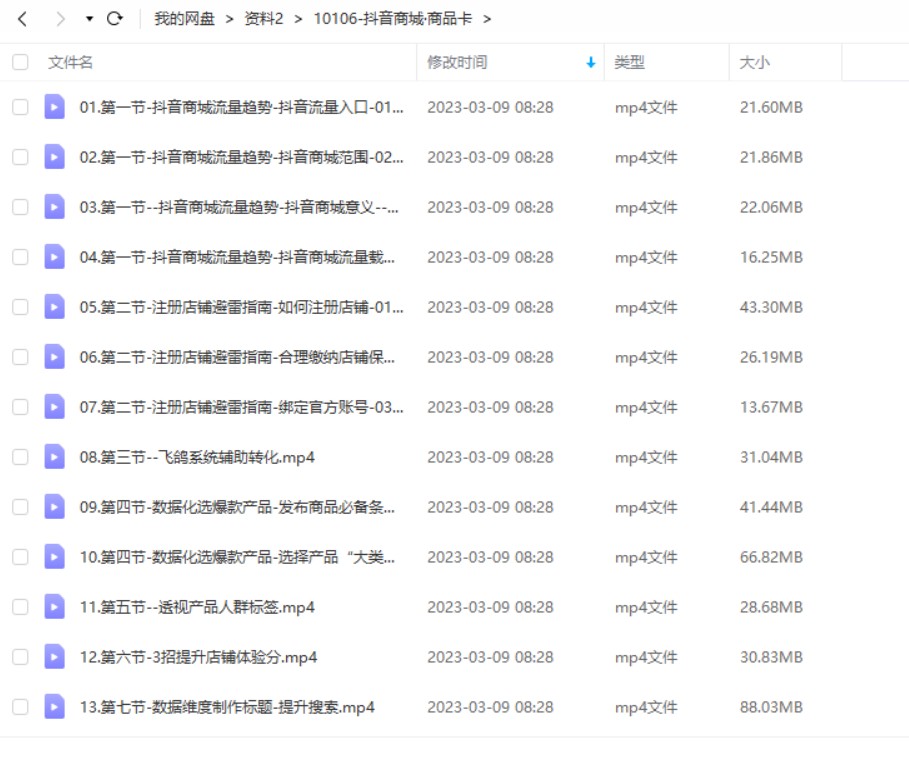Go back with the left arrow
The image size is (909, 767).
pyautogui.click(x=23, y=19)
